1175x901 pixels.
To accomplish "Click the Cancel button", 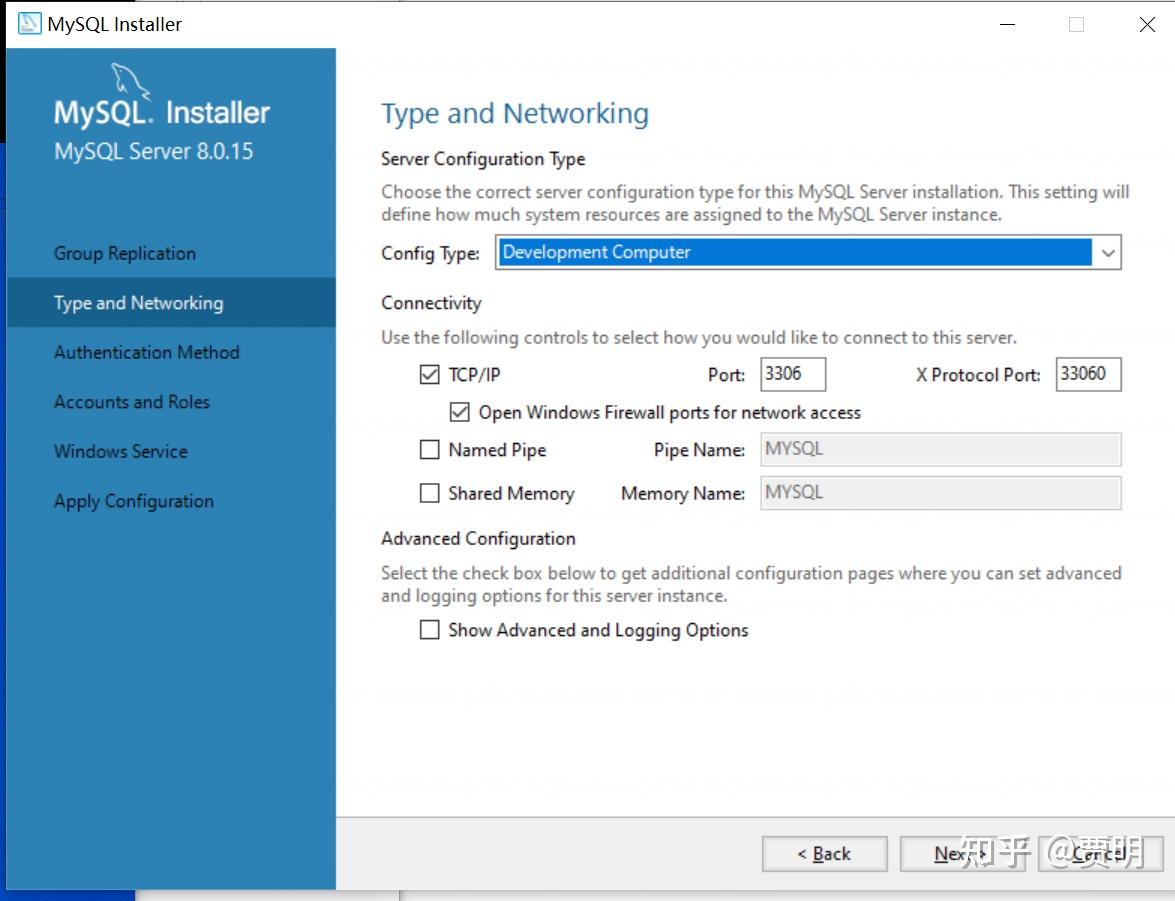I will tap(1099, 853).
